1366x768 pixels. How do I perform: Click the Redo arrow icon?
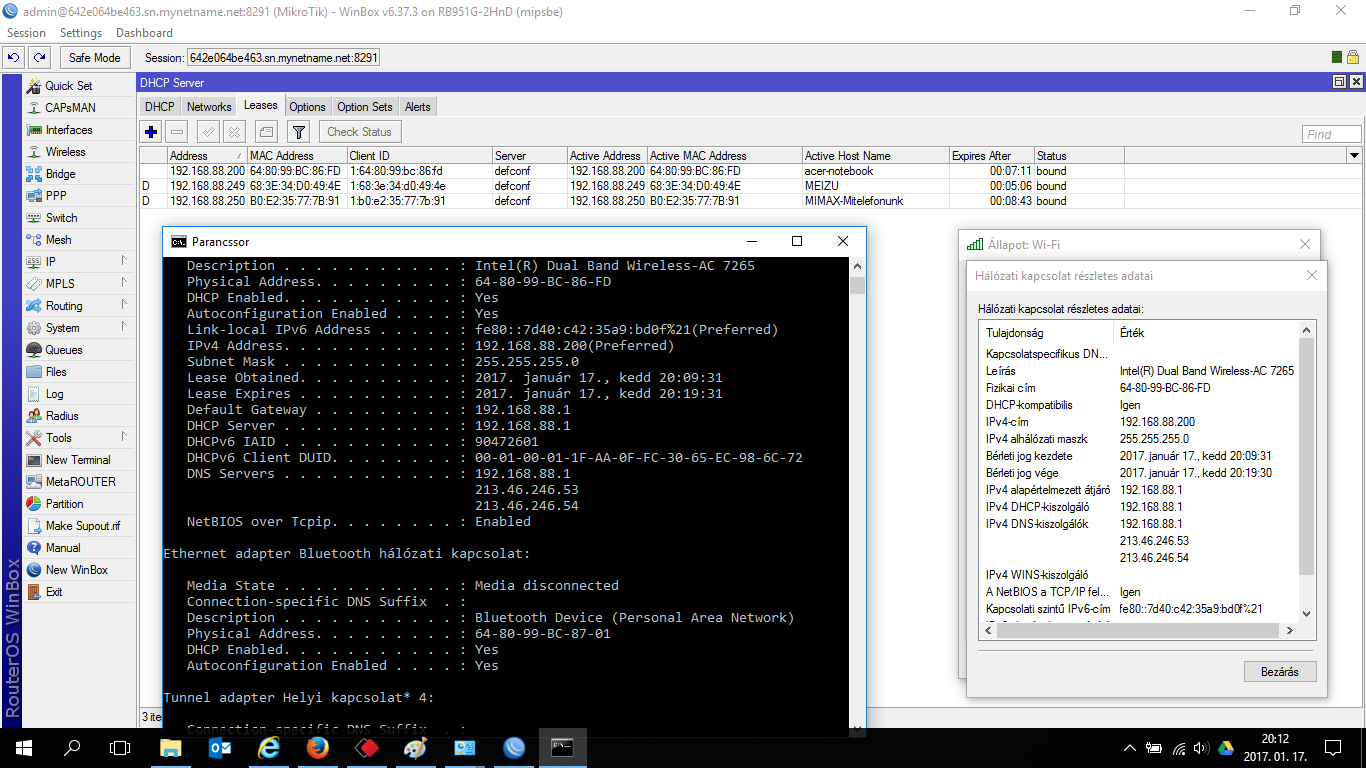click(39, 58)
